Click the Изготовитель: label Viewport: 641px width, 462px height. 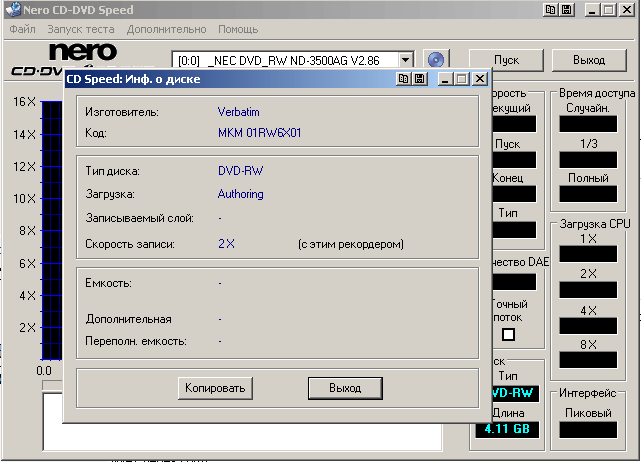[x=122, y=112]
